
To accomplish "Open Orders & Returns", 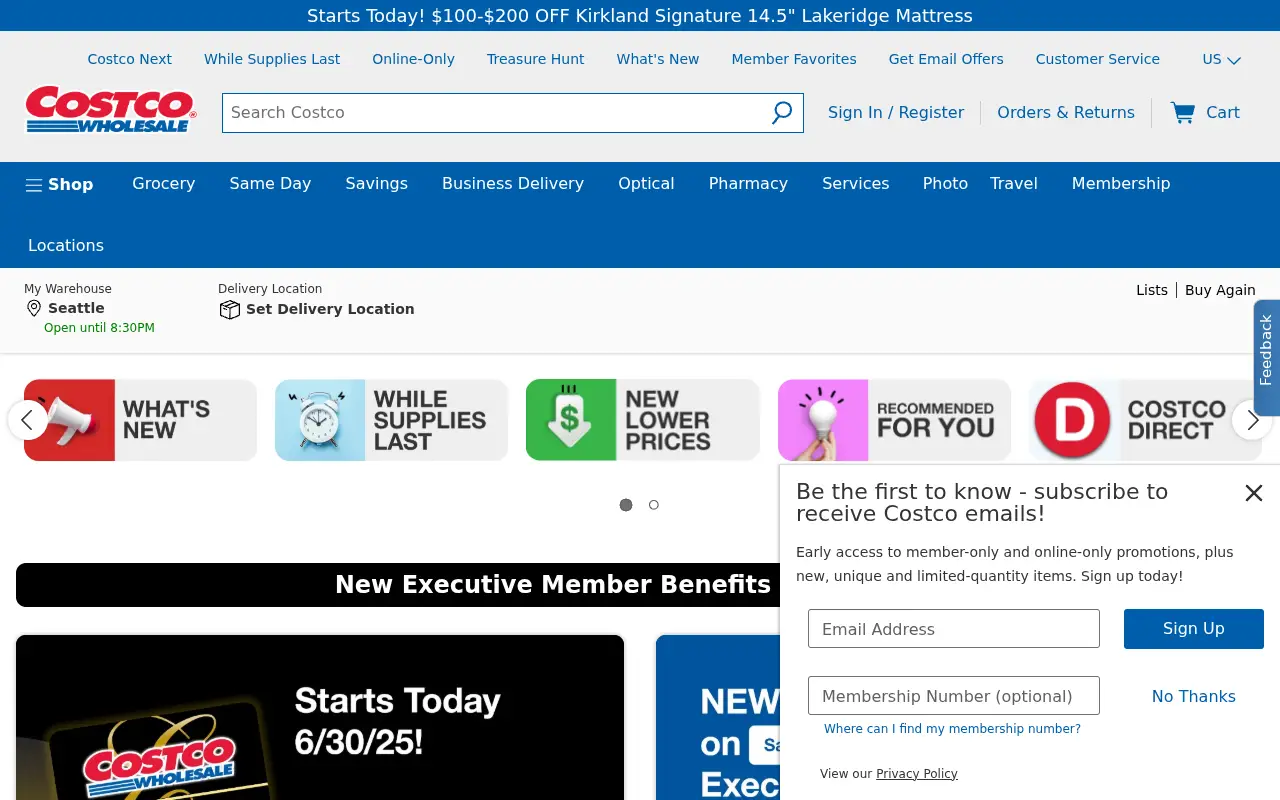I will point(1066,113).
